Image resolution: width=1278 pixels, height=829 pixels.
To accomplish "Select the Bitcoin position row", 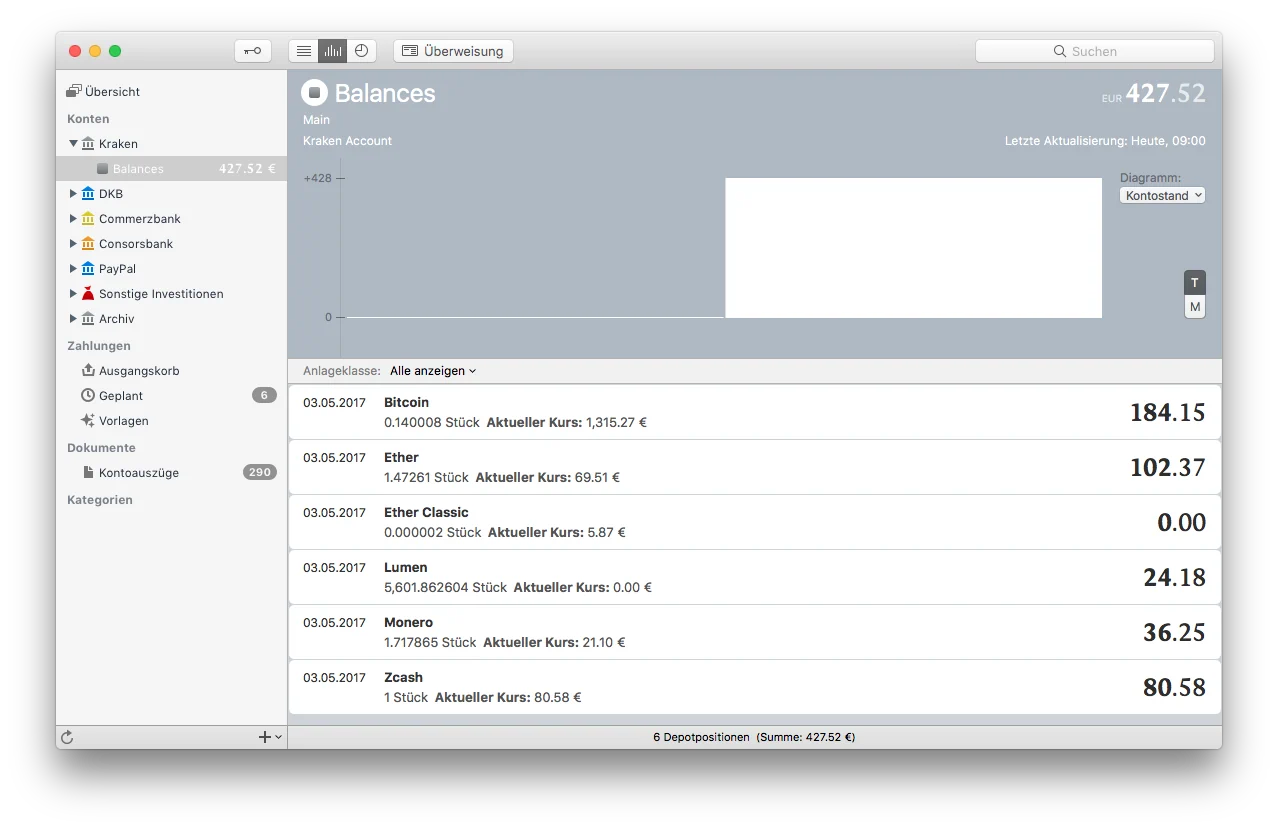I will click(754, 412).
